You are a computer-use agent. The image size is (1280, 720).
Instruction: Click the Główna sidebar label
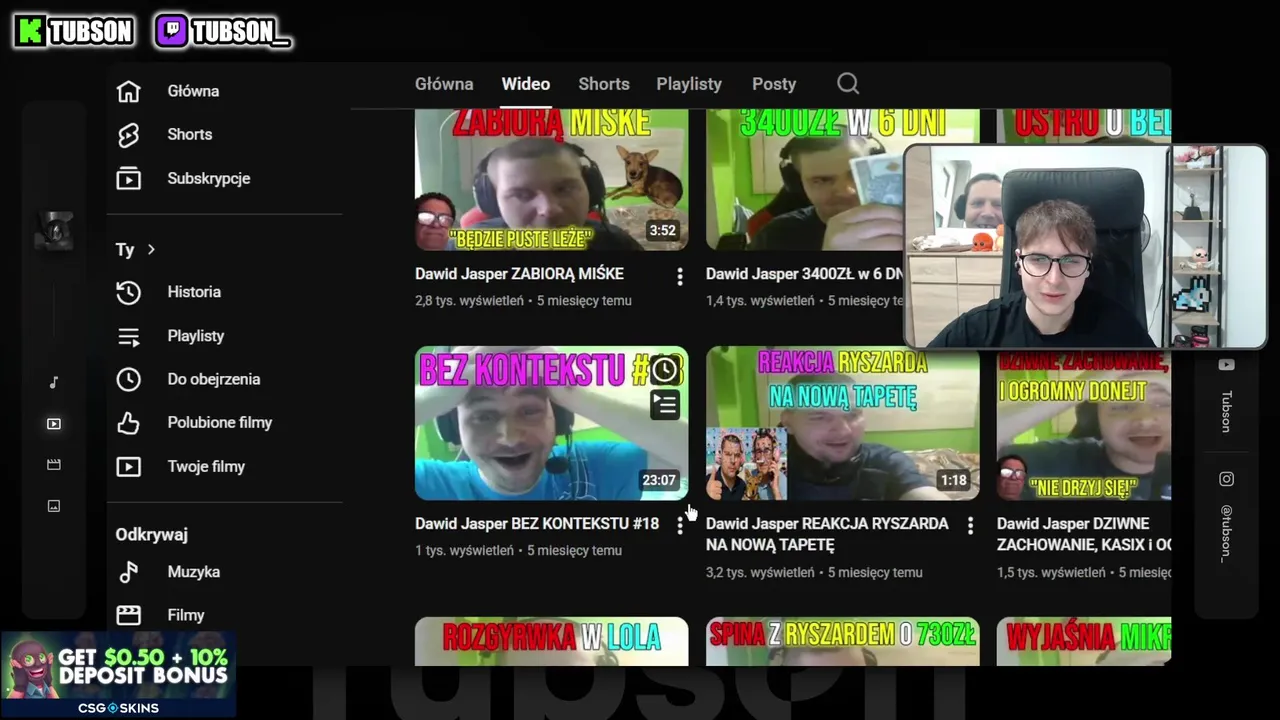(193, 91)
